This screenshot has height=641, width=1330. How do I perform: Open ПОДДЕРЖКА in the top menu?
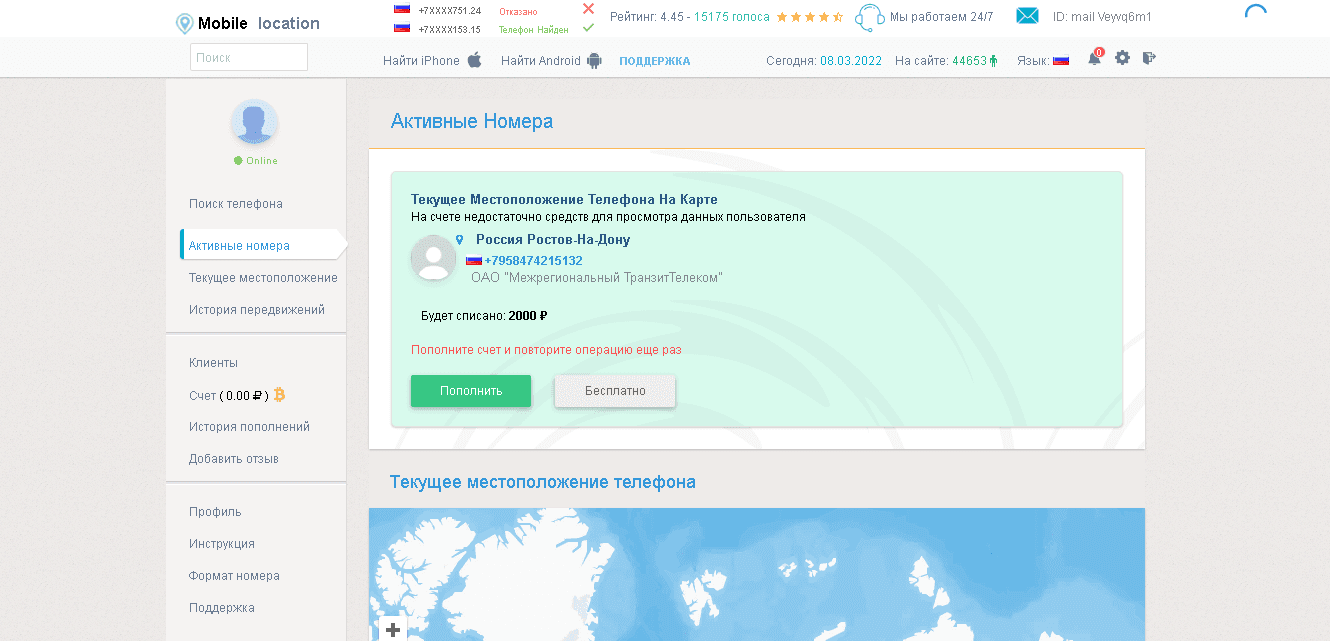[x=654, y=61]
